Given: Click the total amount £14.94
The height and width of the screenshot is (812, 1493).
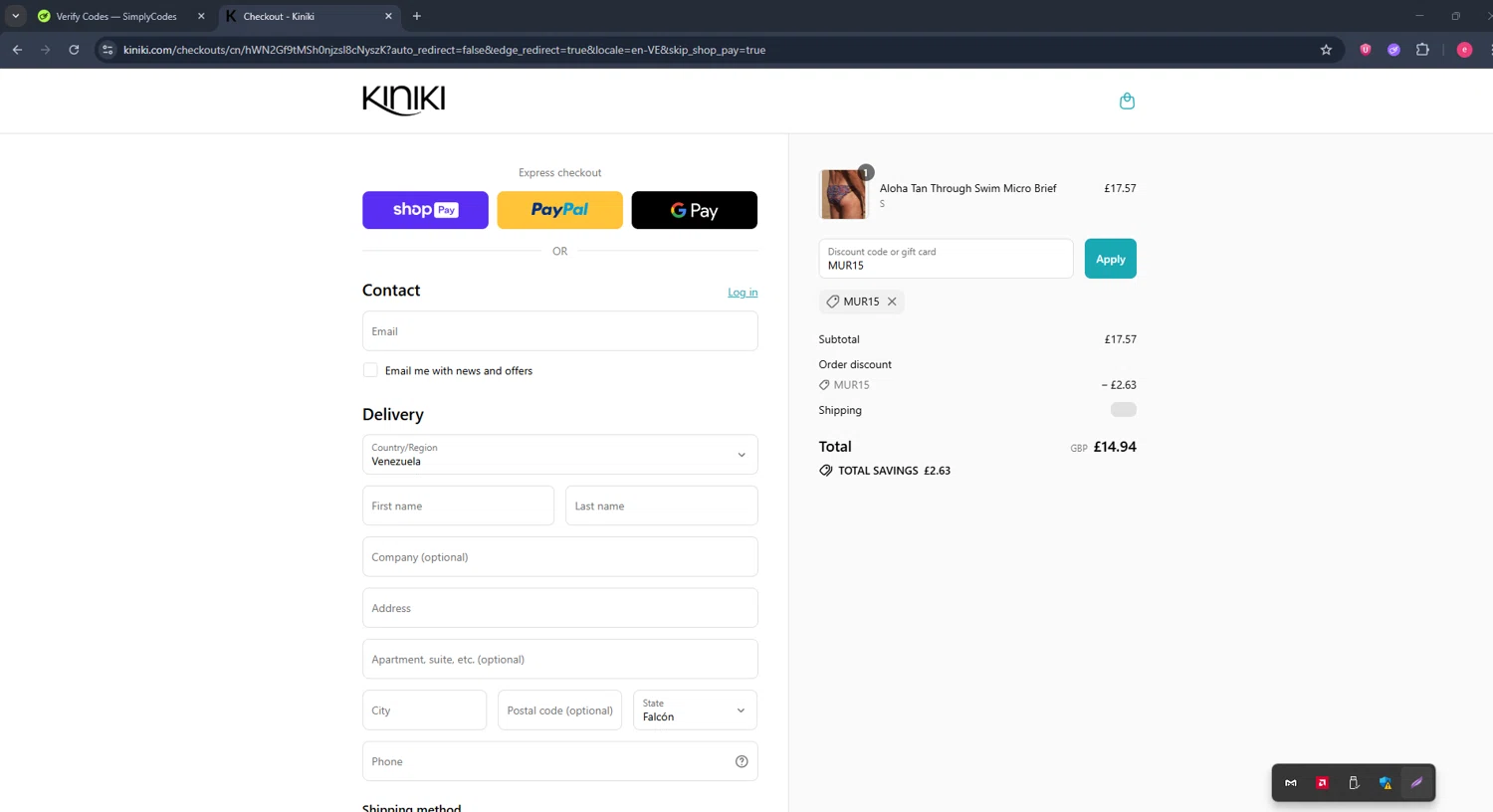Looking at the screenshot, I should [x=1115, y=447].
